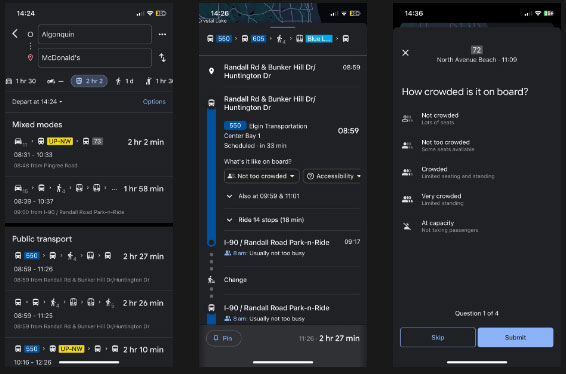
Task: Swap origin and destination arrows
Action: [x=162, y=57]
